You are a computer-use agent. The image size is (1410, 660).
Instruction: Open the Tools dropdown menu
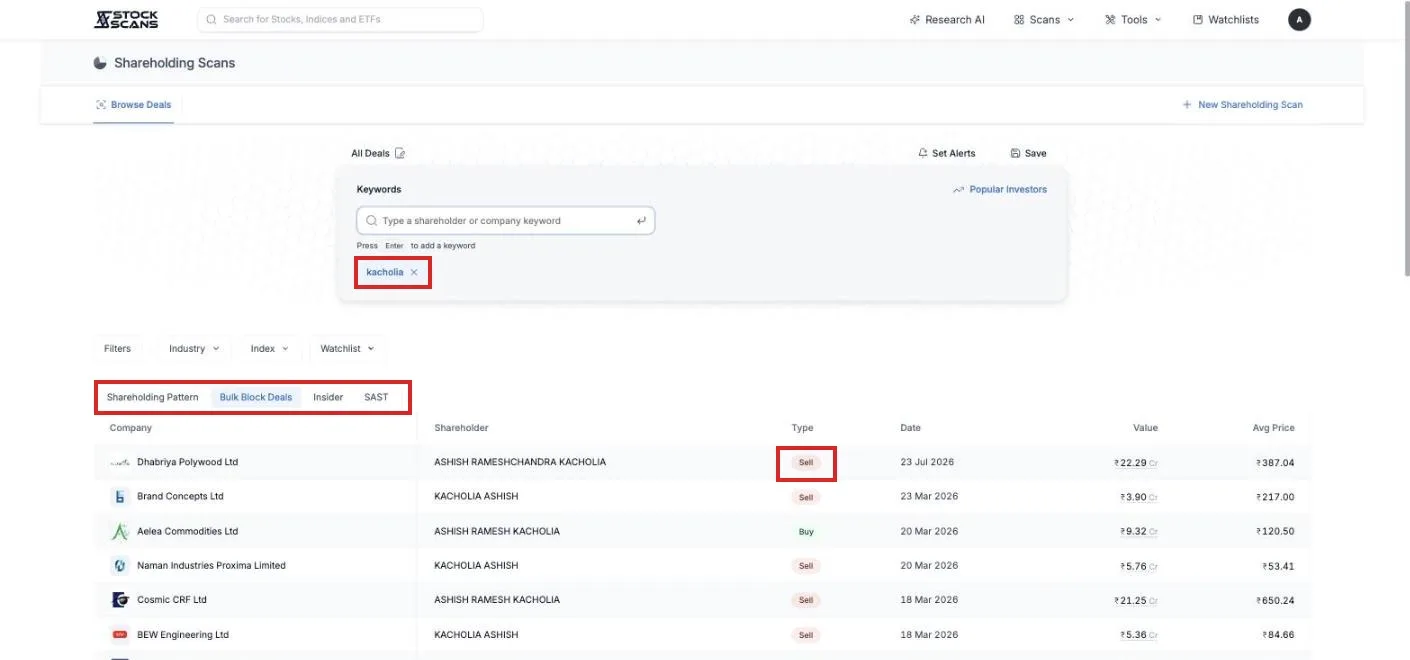pos(1133,20)
